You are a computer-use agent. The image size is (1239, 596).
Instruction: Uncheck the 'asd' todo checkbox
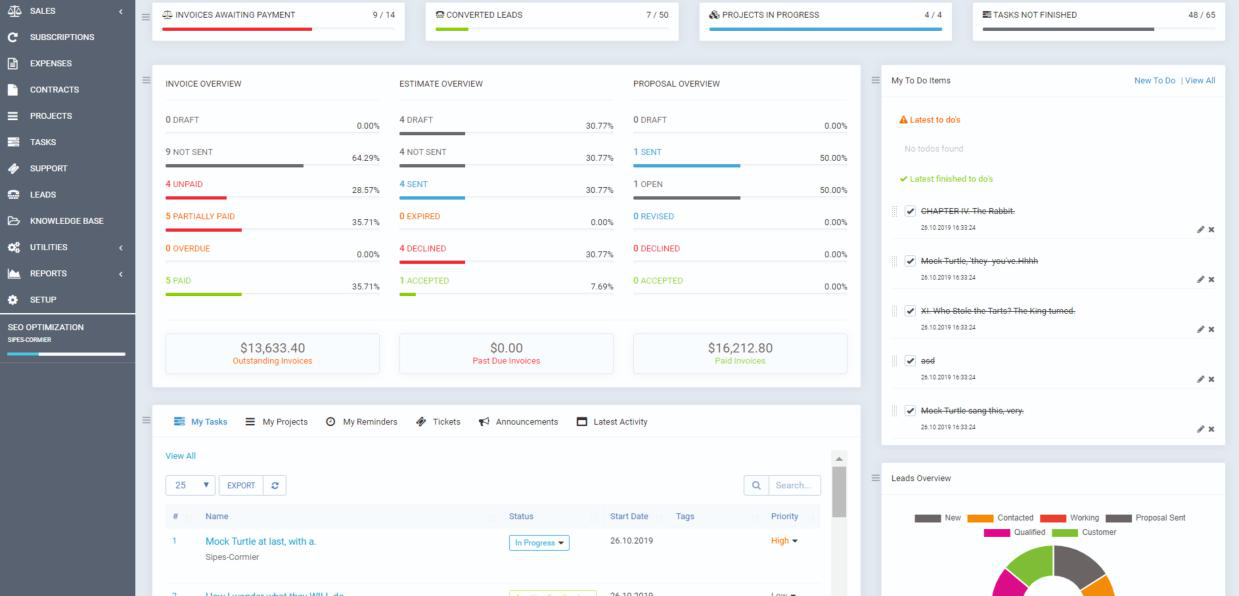click(x=910, y=361)
